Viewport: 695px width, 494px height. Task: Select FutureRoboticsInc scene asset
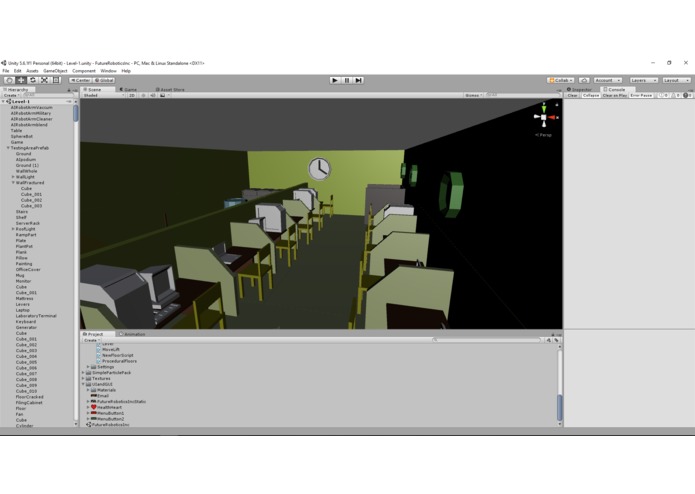(x=108, y=424)
